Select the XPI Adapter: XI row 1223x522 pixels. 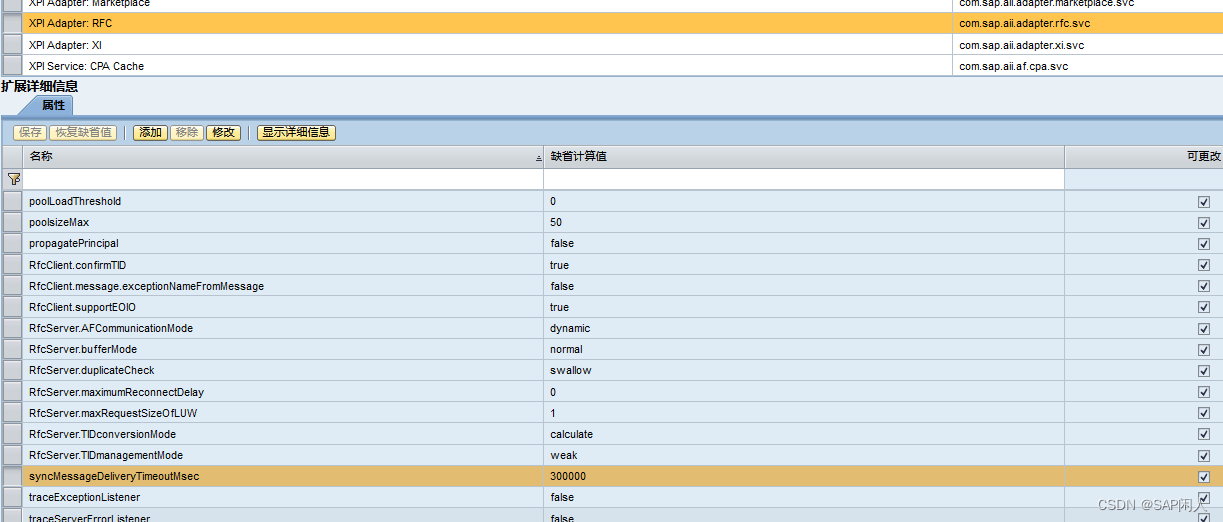tap(611, 45)
